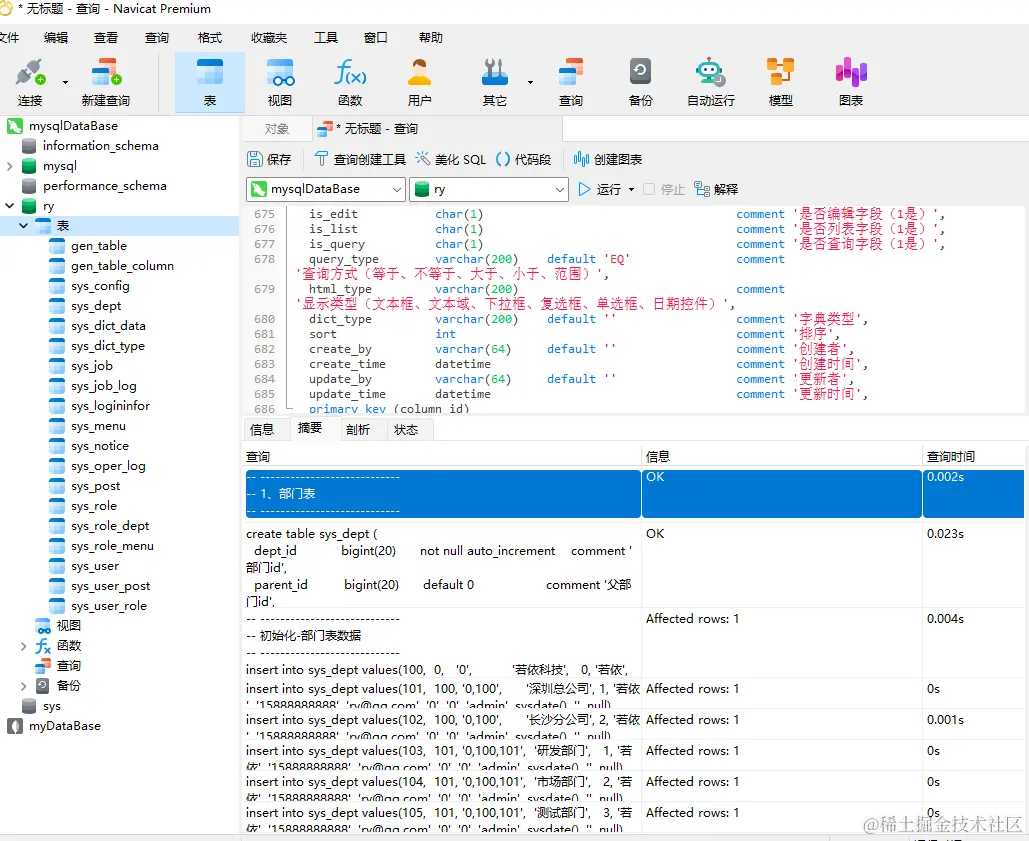Select the 表 tables toolbar icon
The width and height of the screenshot is (1029, 841).
click(x=209, y=82)
